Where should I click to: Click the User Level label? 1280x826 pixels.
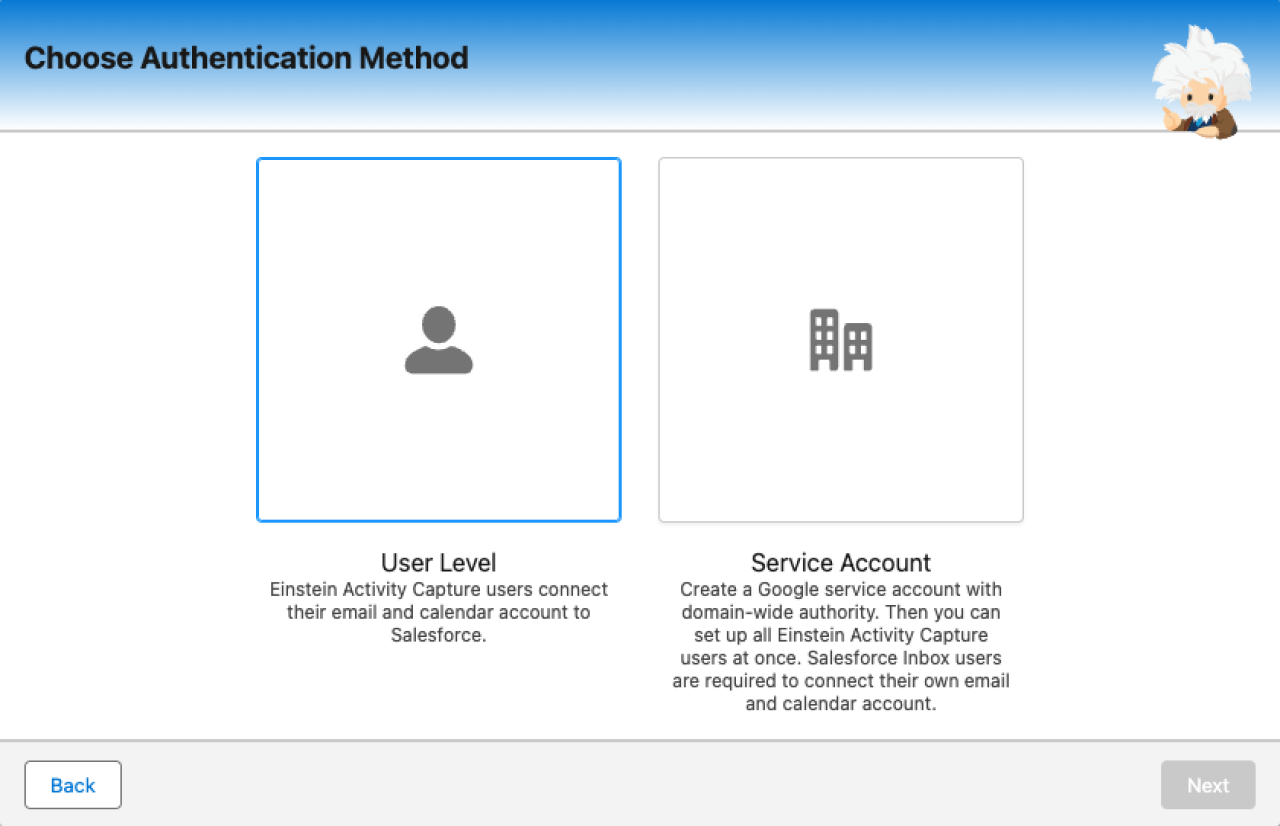(439, 562)
